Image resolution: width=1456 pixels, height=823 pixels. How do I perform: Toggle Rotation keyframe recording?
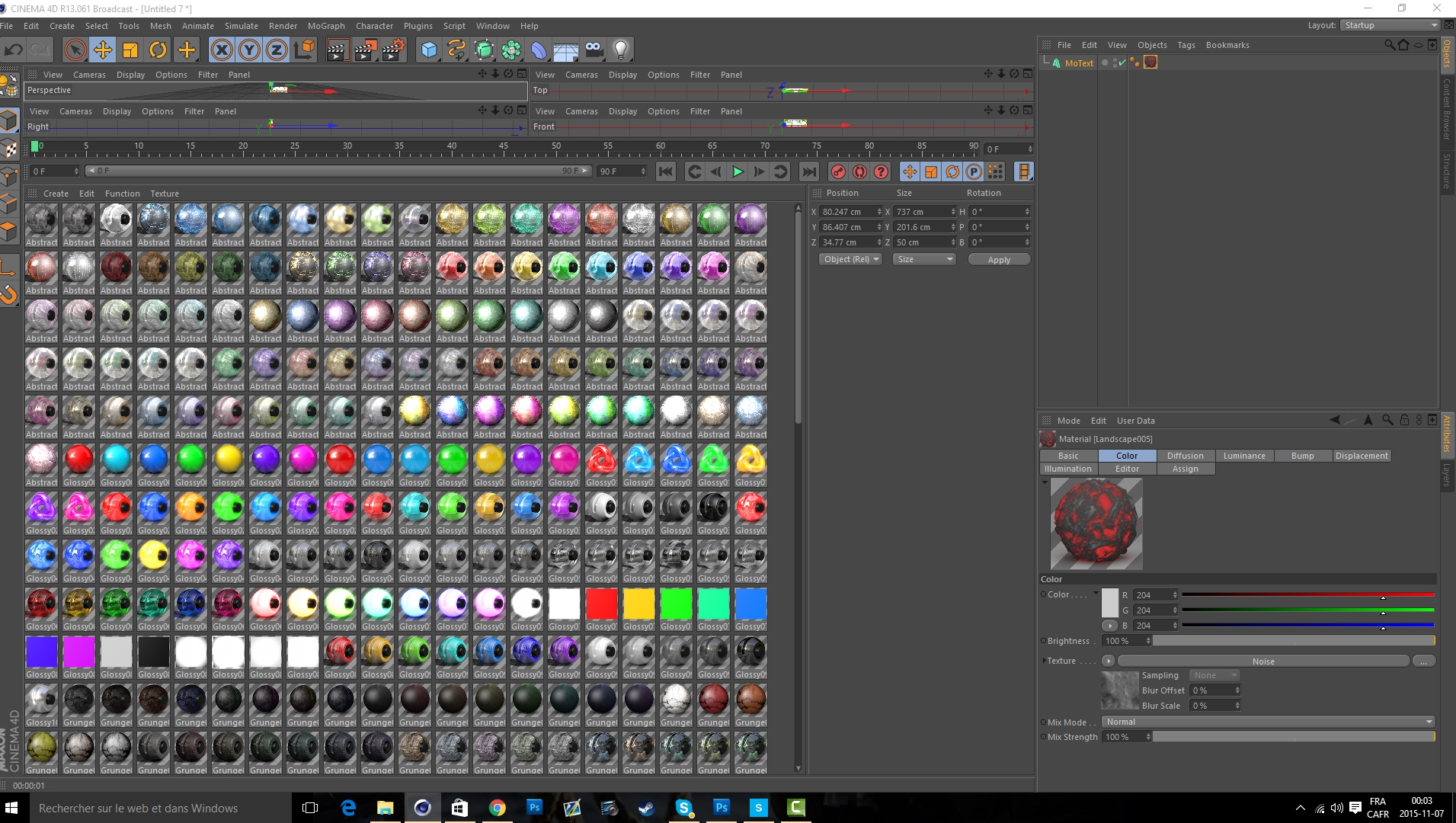click(952, 171)
